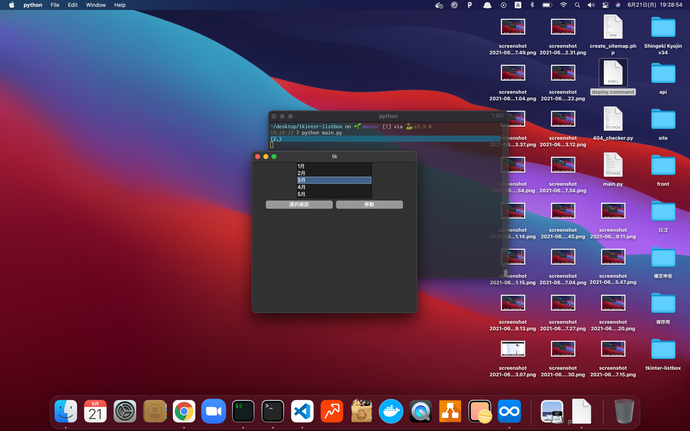Open the Help menu
Image resolution: width=690 pixels, height=431 pixels.
click(x=120, y=5)
